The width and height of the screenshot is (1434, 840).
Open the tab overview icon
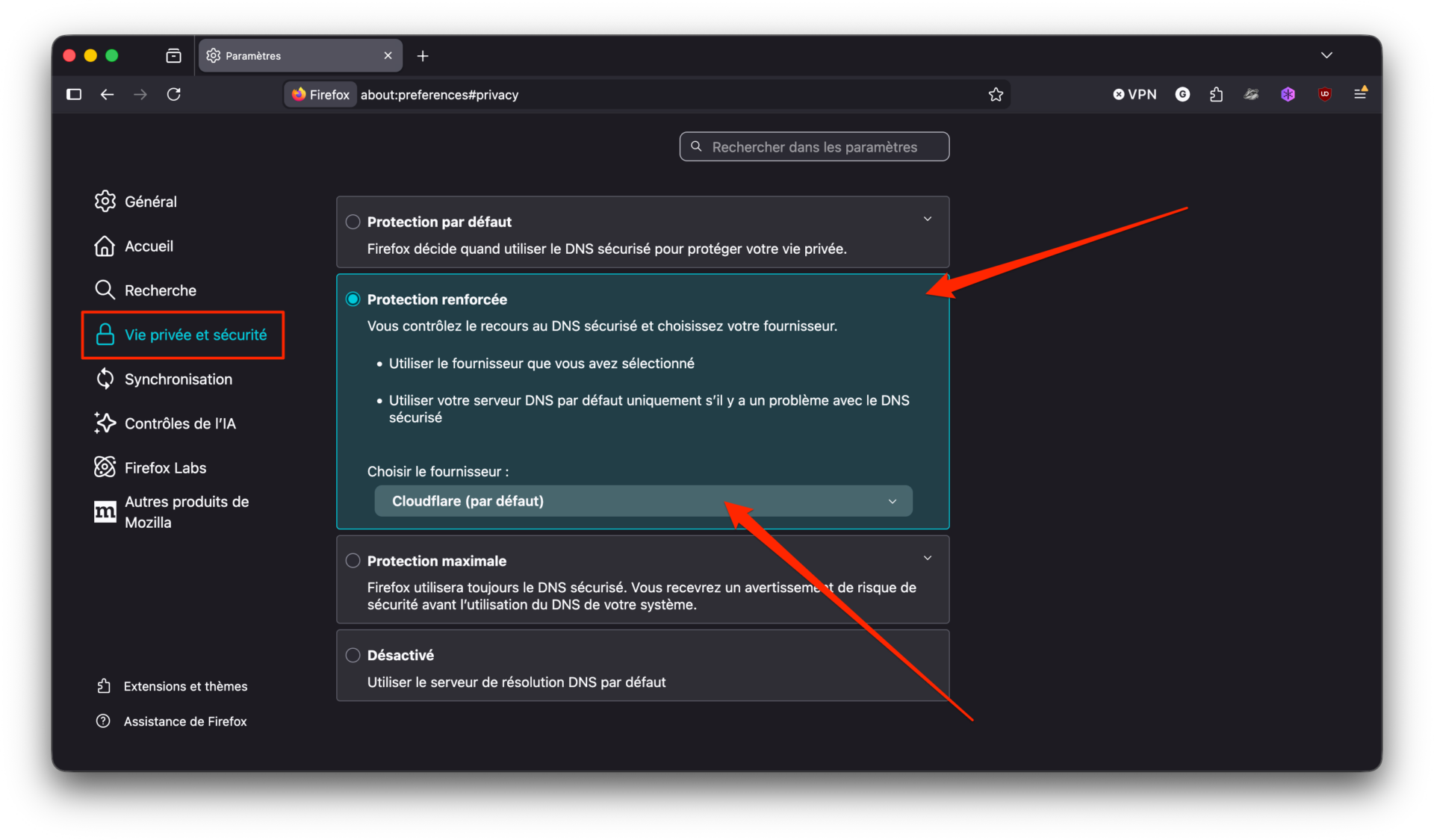click(x=173, y=56)
